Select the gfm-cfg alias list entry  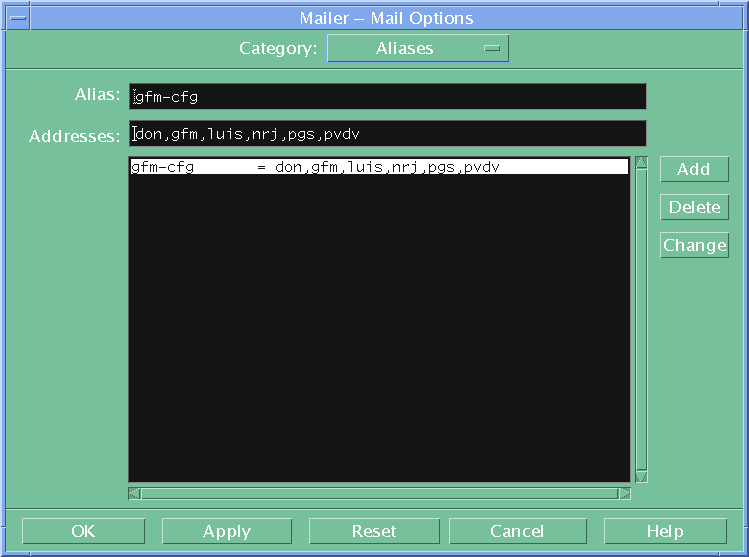pyautogui.click(x=379, y=168)
